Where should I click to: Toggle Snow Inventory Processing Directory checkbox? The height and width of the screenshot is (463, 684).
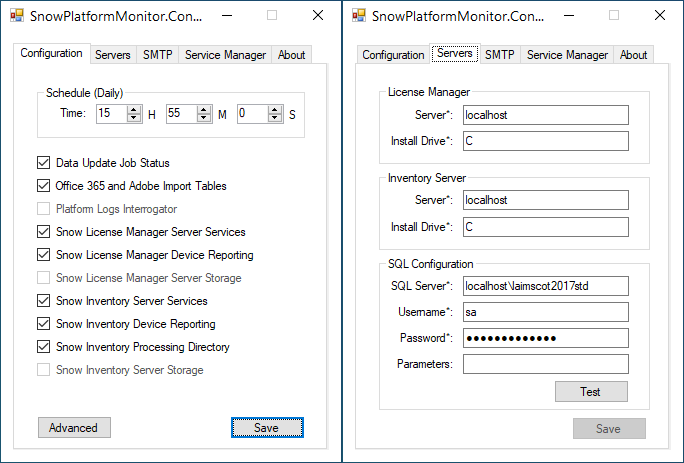click(x=44, y=347)
